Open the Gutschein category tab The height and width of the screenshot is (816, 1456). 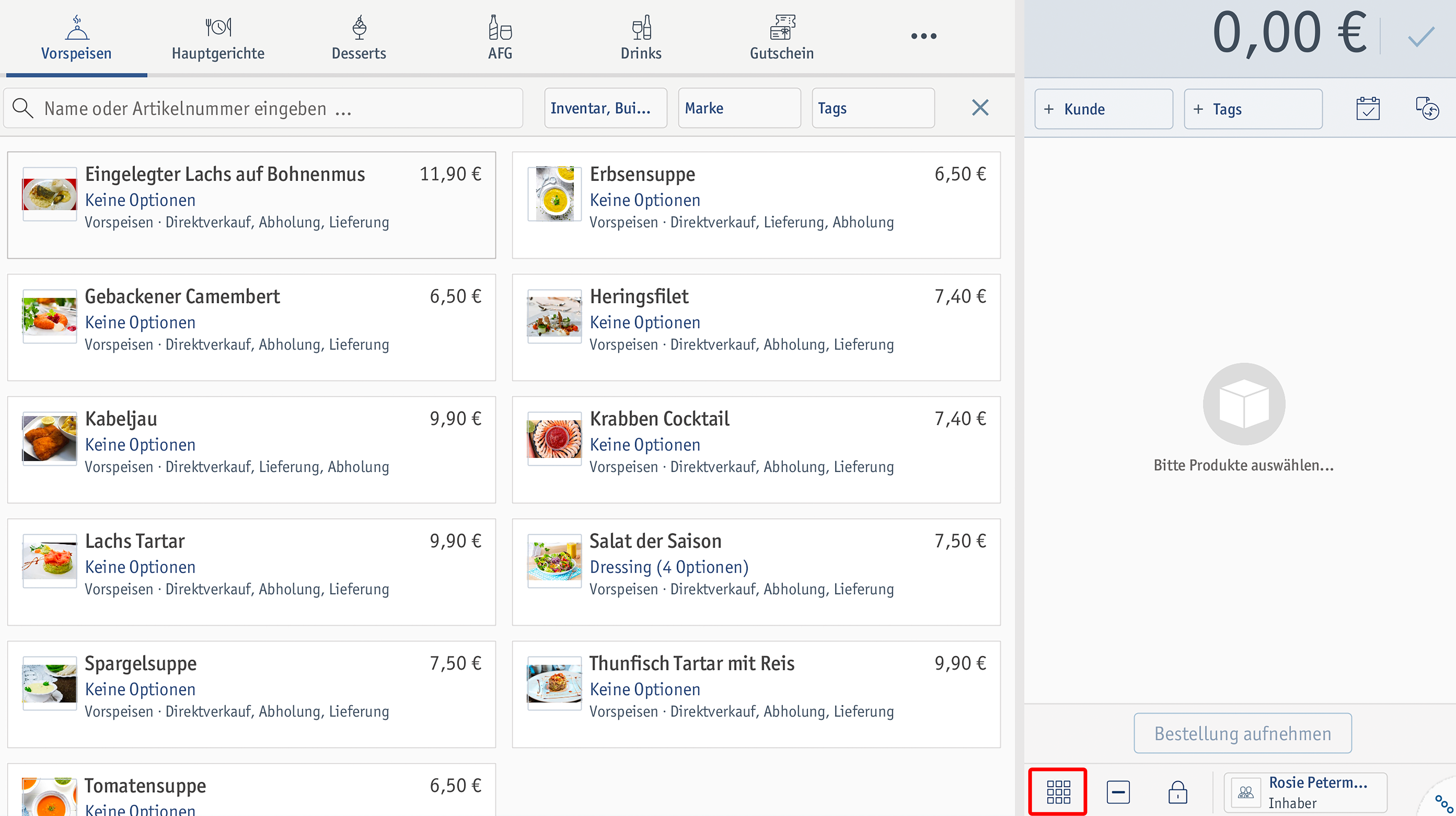(x=782, y=38)
